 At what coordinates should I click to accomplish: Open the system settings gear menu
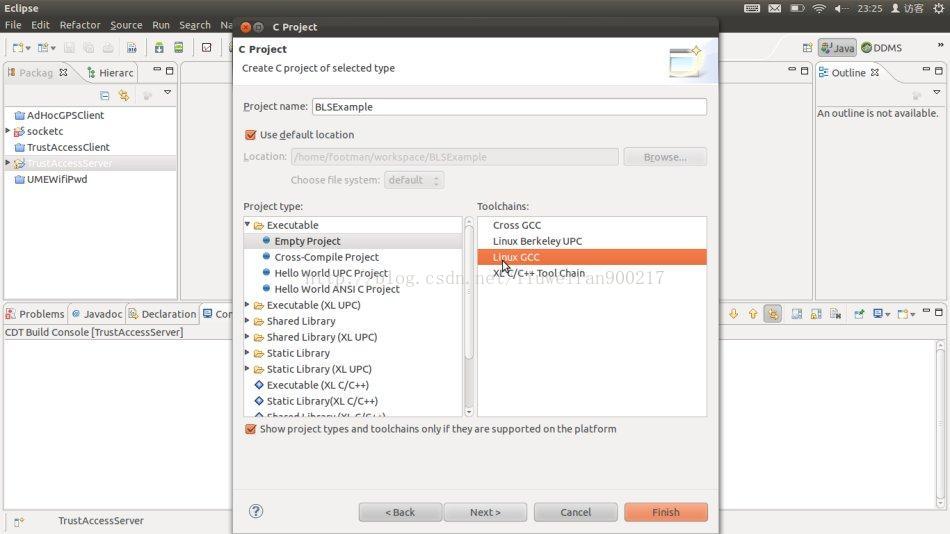(x=938, y=8)
